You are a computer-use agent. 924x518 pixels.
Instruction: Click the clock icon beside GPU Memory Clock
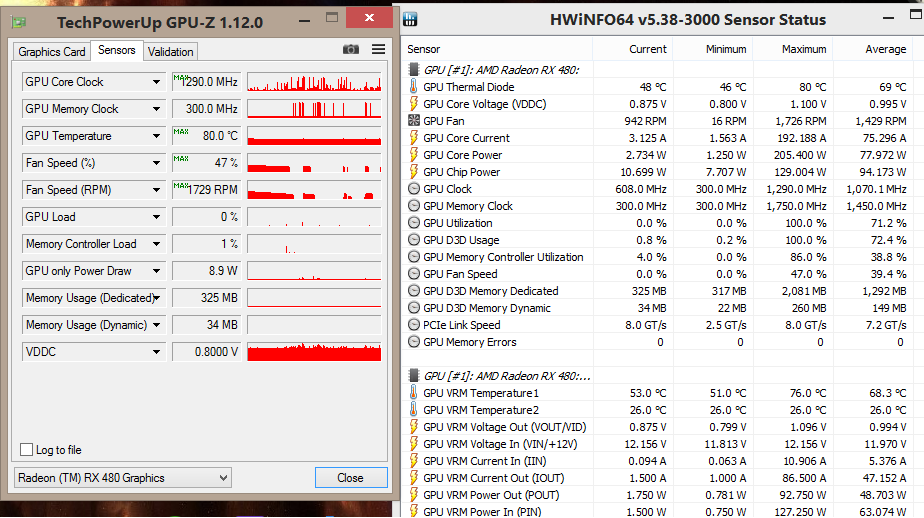(x=414, y=206)
